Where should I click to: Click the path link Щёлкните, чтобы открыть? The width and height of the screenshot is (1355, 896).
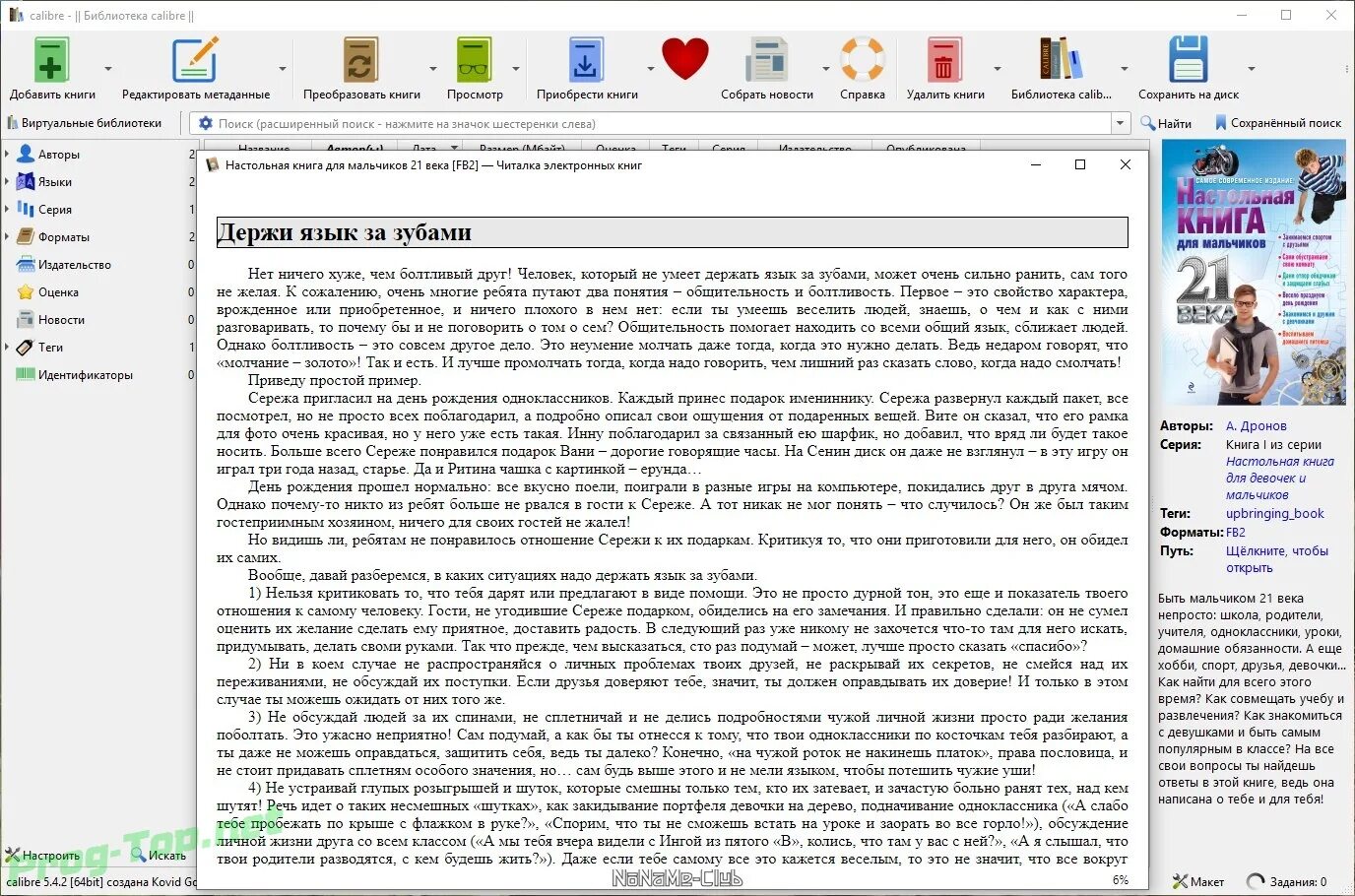tap(1277, 559)
